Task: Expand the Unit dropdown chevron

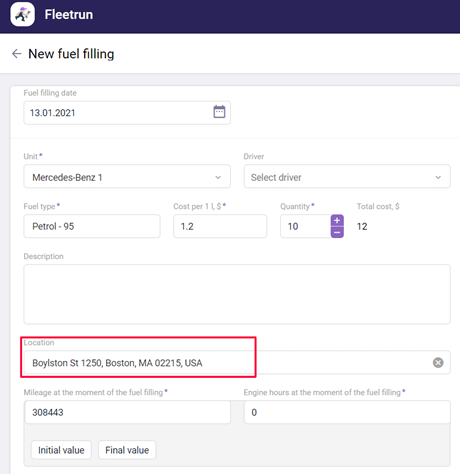Action: [x=218, y=177]
